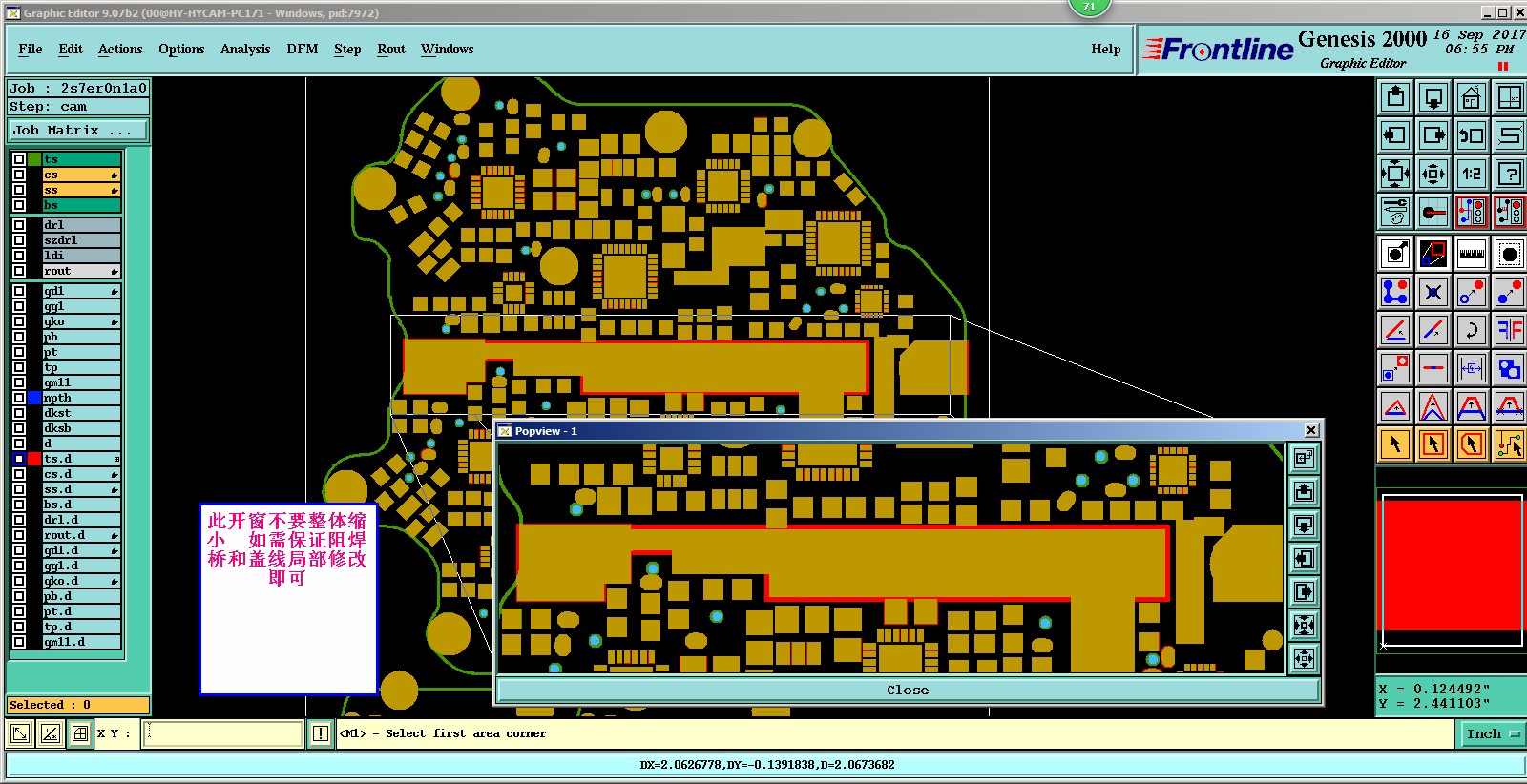This screenshot has height=784, width=1527.
Task: Select the rout.d layer row
Action: pyautogui.click(x=82, y=535)
